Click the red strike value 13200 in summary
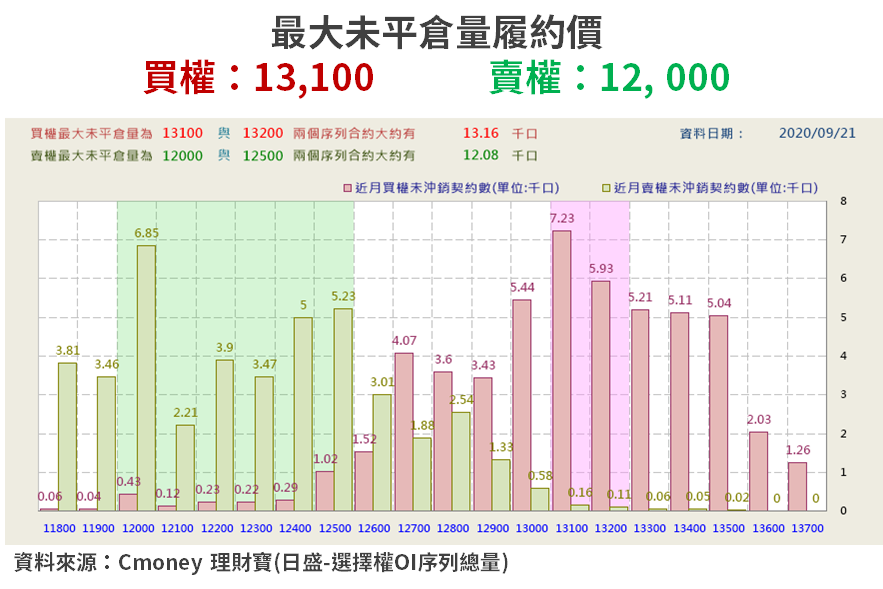This screenshot has width=883, height=589. pos(262,133)
